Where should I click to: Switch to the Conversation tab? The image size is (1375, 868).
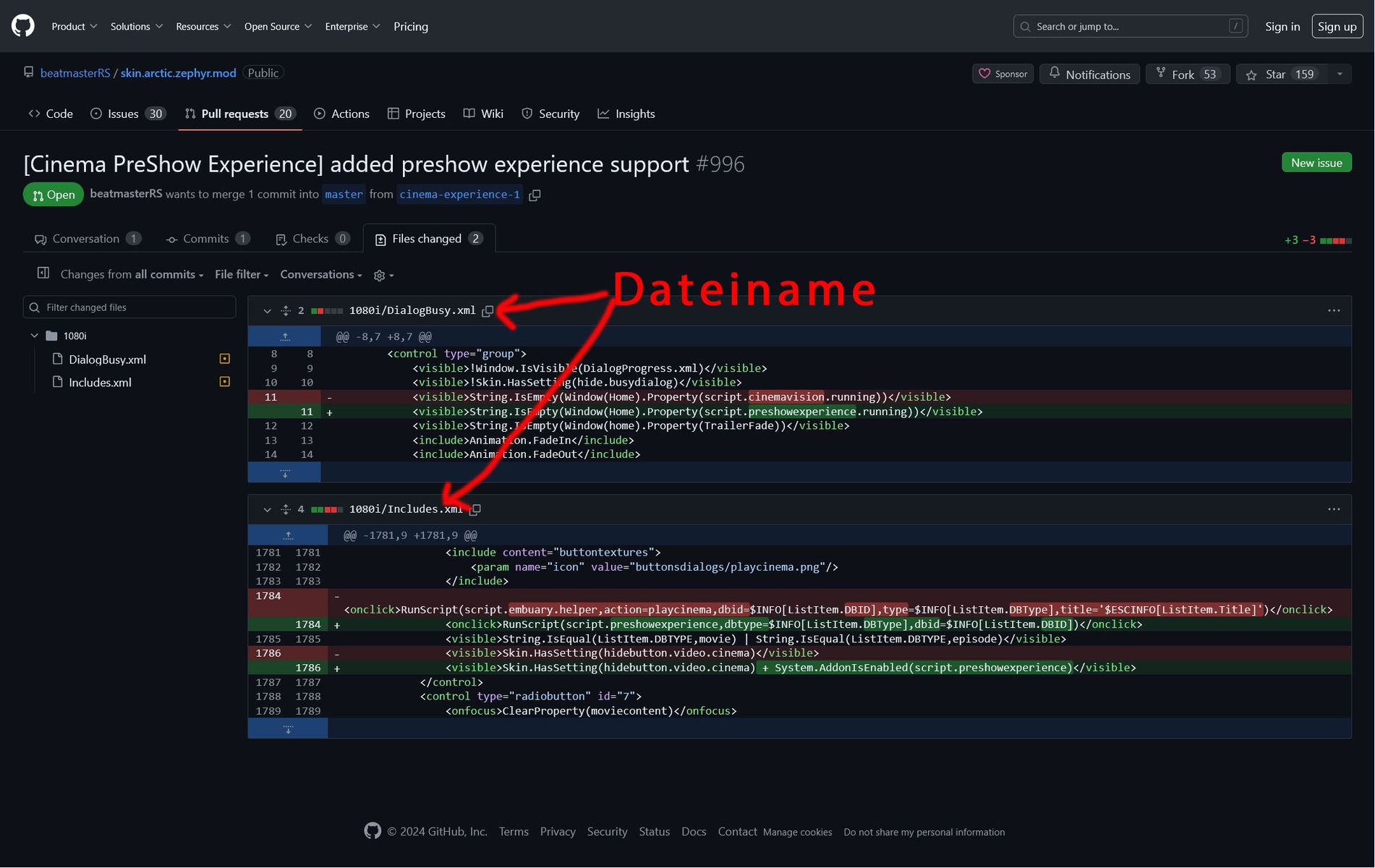click(x=88, y=239)
